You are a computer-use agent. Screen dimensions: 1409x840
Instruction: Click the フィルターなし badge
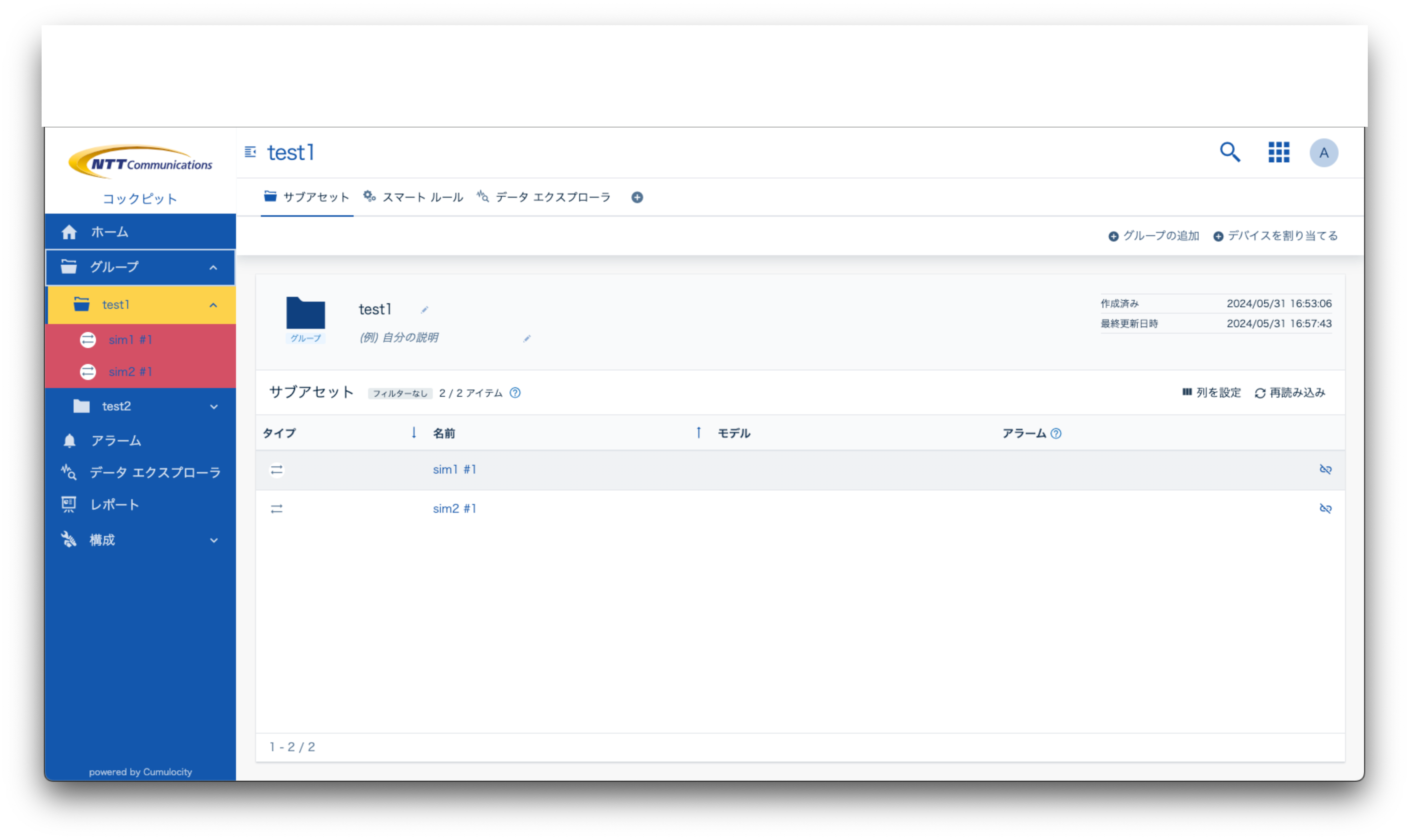pyautogui.click(x=400, y=393)
